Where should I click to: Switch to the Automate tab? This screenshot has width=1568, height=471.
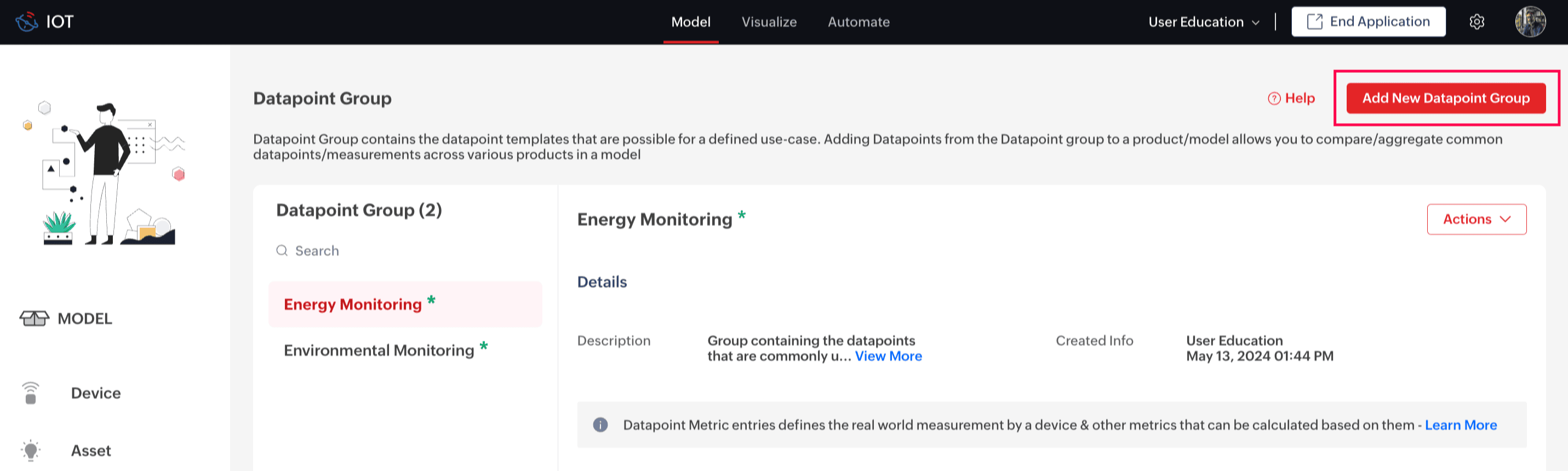[x=859, y=22]
